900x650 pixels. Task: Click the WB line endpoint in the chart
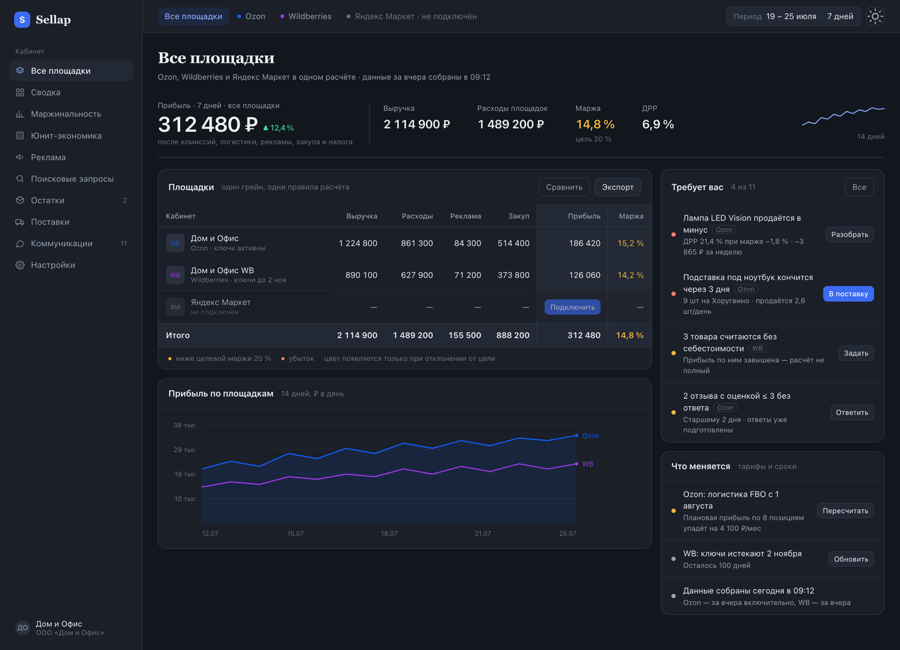point(577,464)
